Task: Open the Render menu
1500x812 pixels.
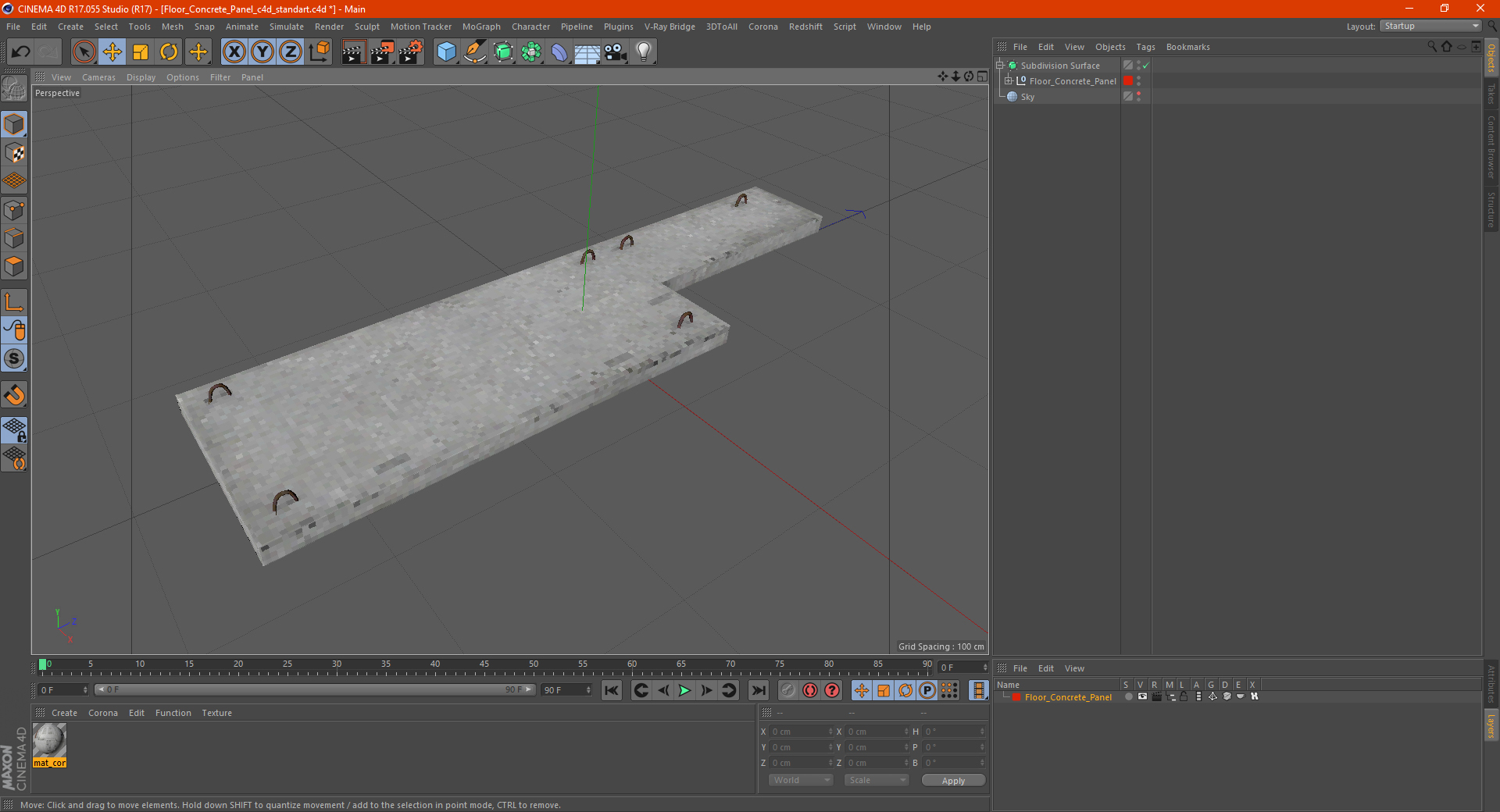Action: [x=329, y=27]
